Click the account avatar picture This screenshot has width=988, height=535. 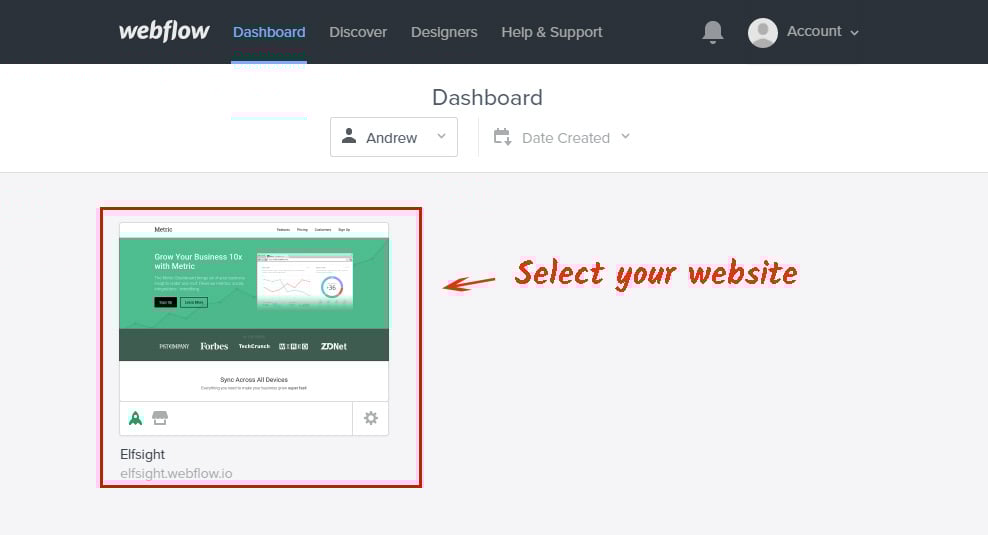click(762, 32)
